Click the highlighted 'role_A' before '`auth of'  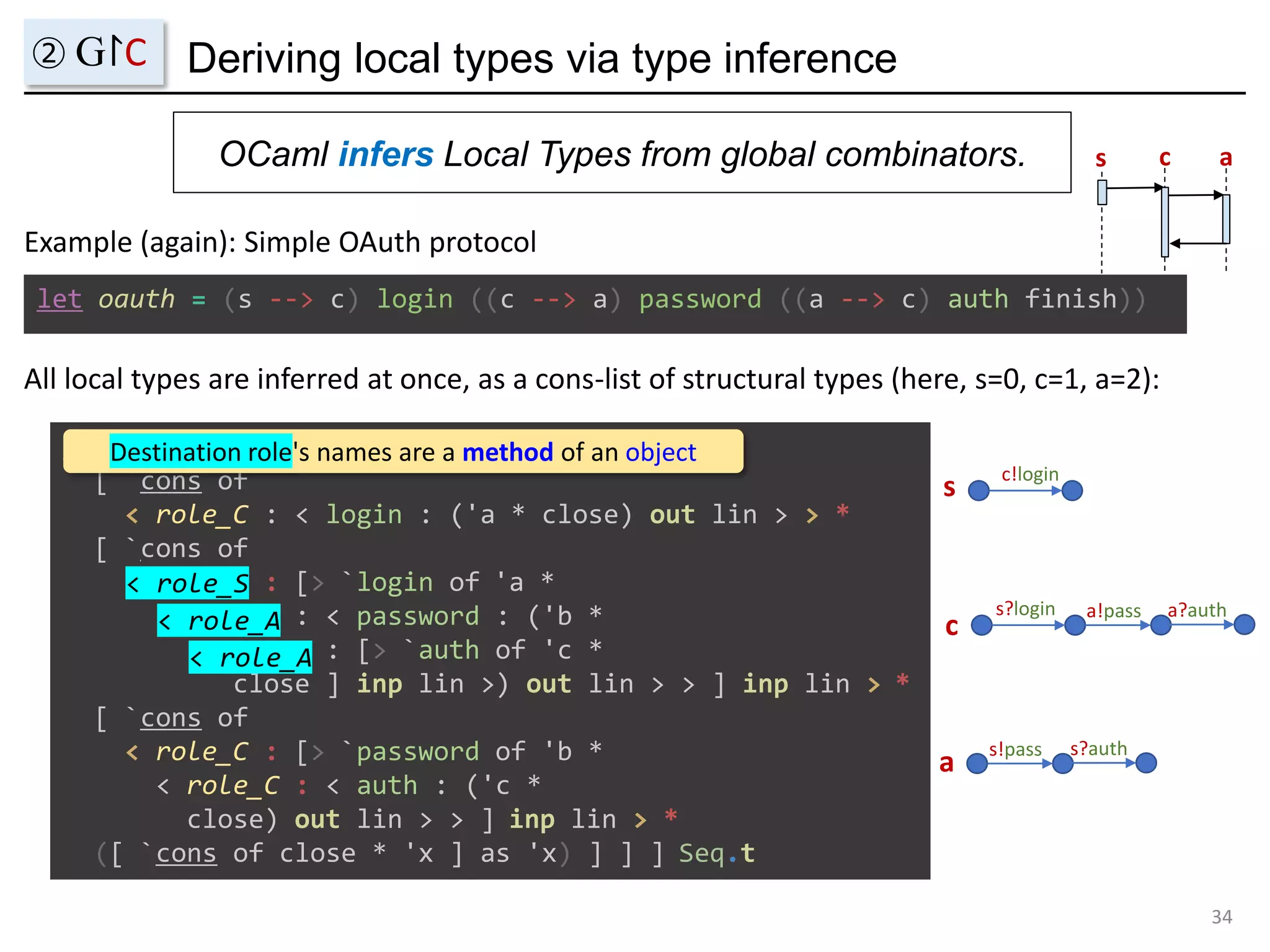[251, 658]
